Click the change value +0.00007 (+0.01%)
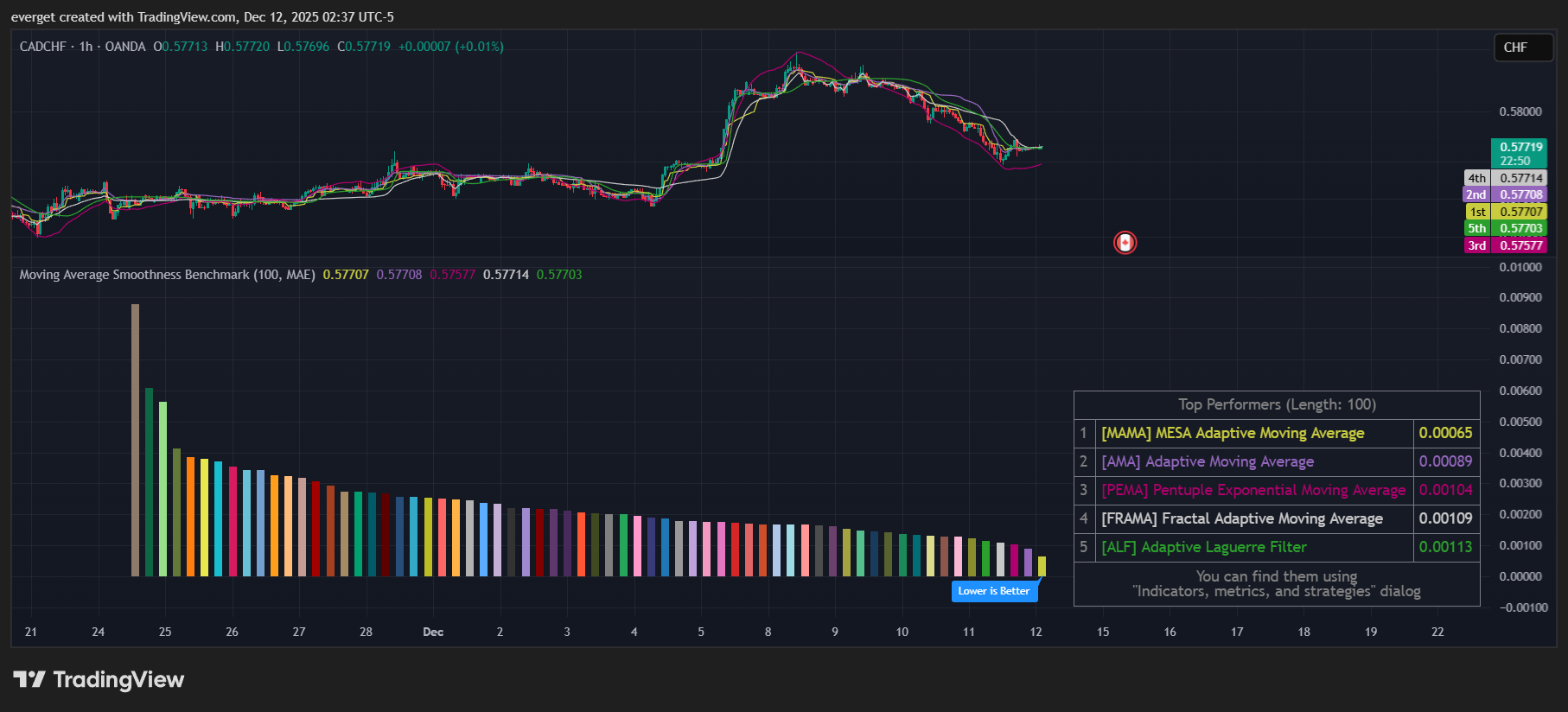Viewport: 1568px width, 712px height. 451,47
